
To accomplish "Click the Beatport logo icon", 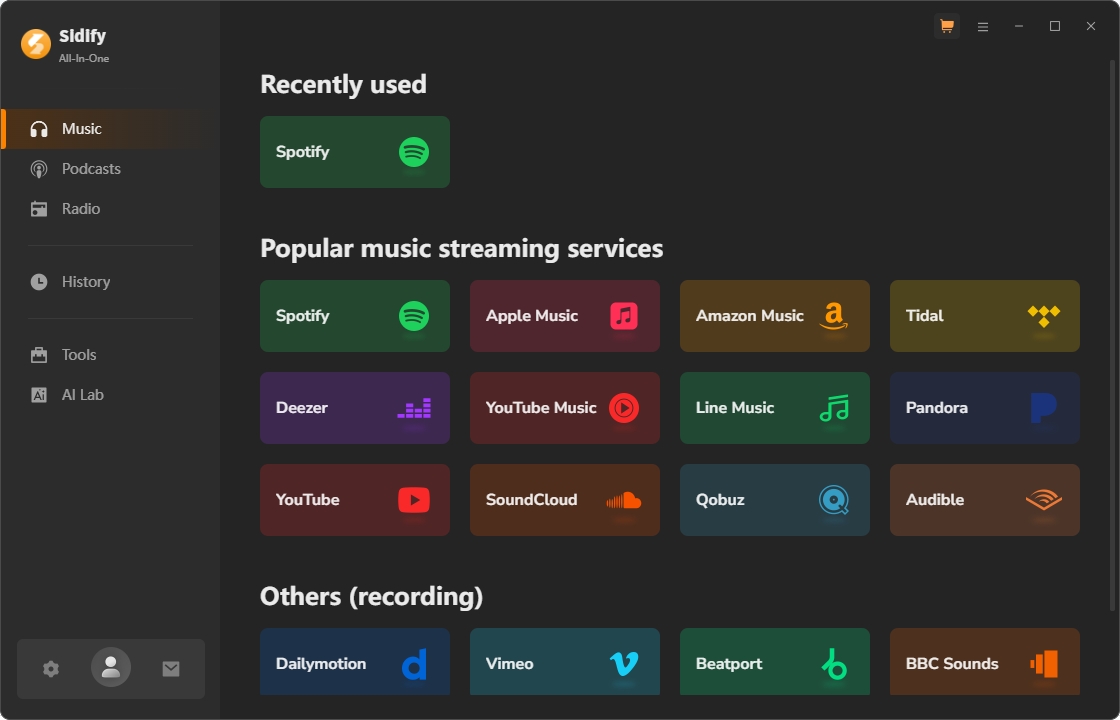I will [834, 664].
